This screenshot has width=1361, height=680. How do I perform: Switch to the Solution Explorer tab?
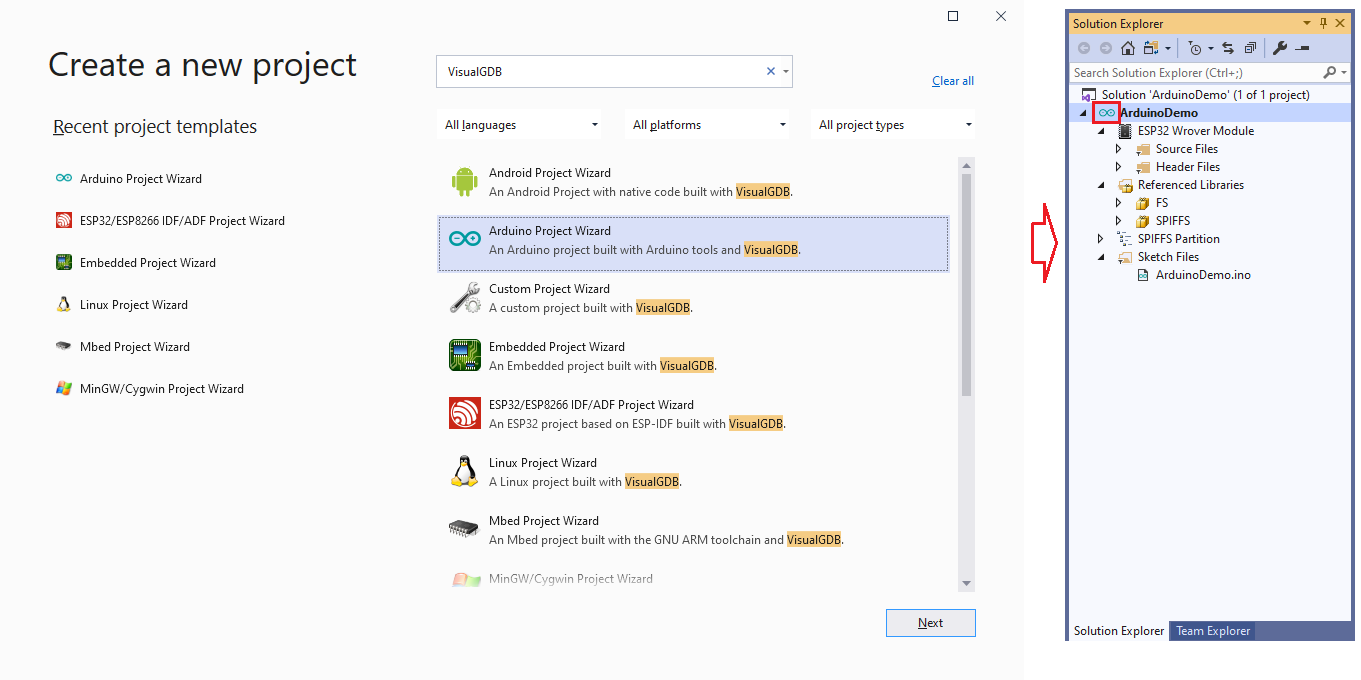click(1119, 631)
